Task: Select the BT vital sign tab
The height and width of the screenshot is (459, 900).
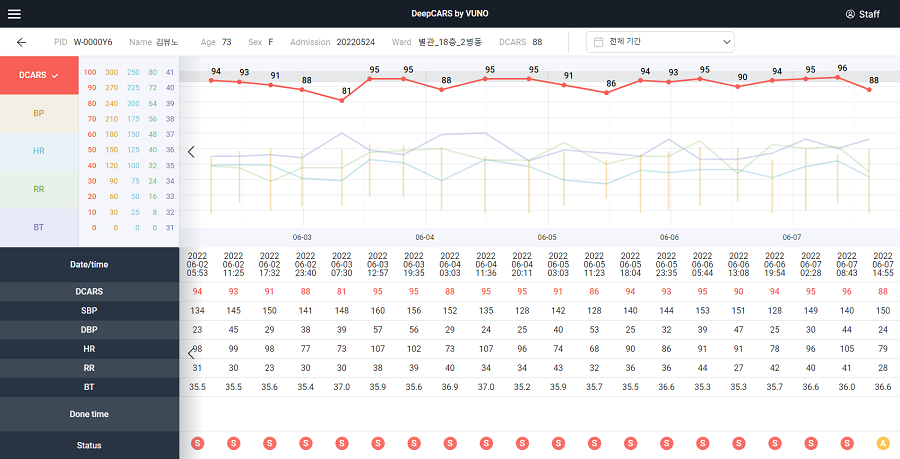Action: click(39, 227)
